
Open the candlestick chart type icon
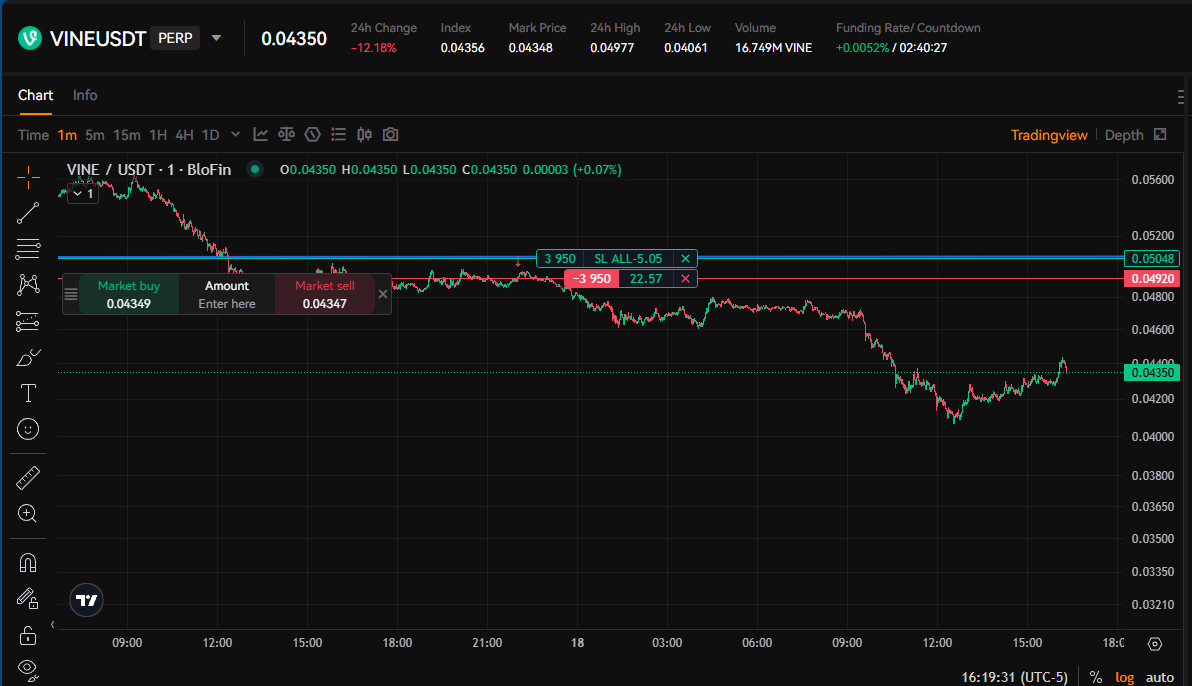tap(364, 135)
